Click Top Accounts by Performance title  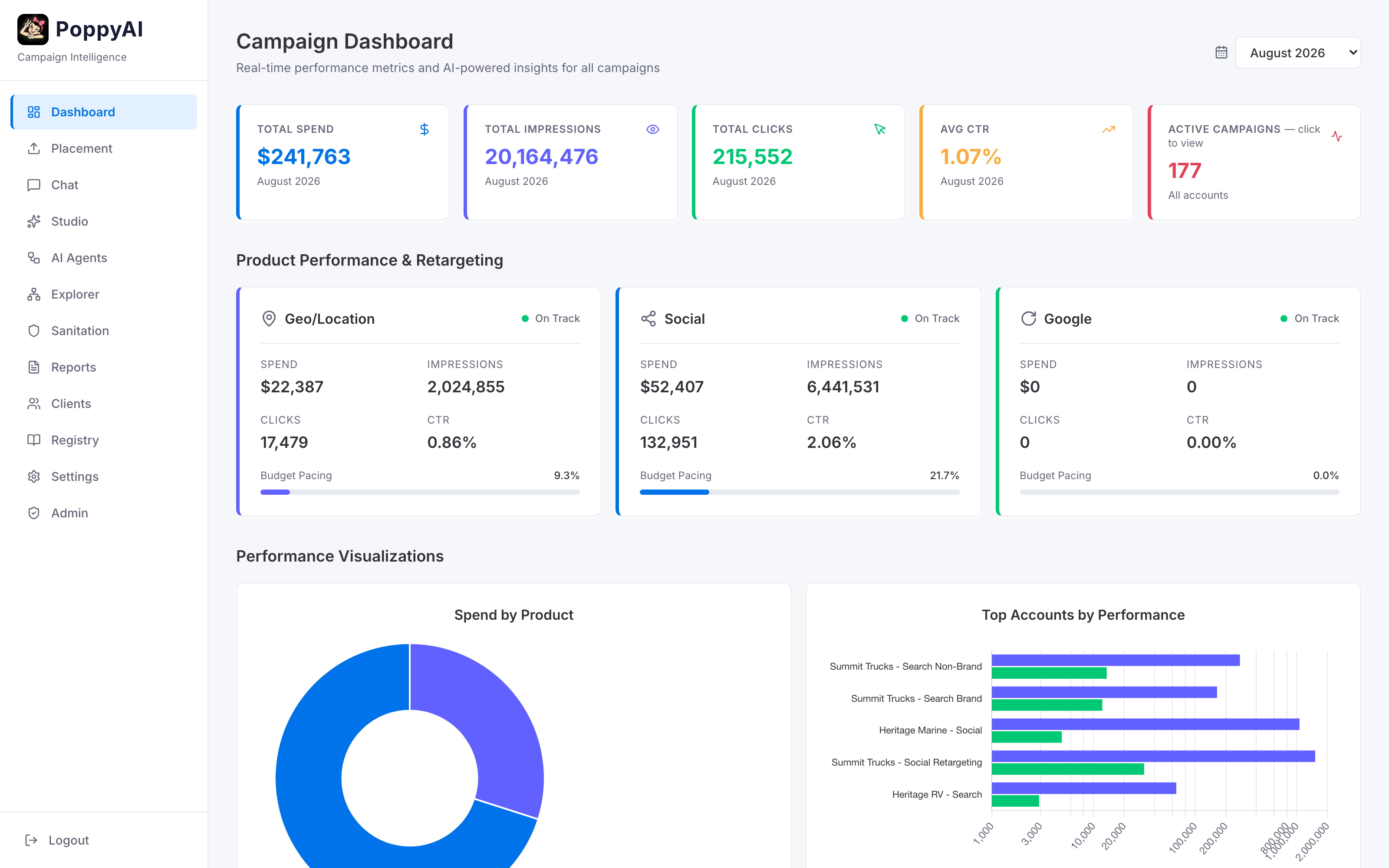(x=1083, y=615)
